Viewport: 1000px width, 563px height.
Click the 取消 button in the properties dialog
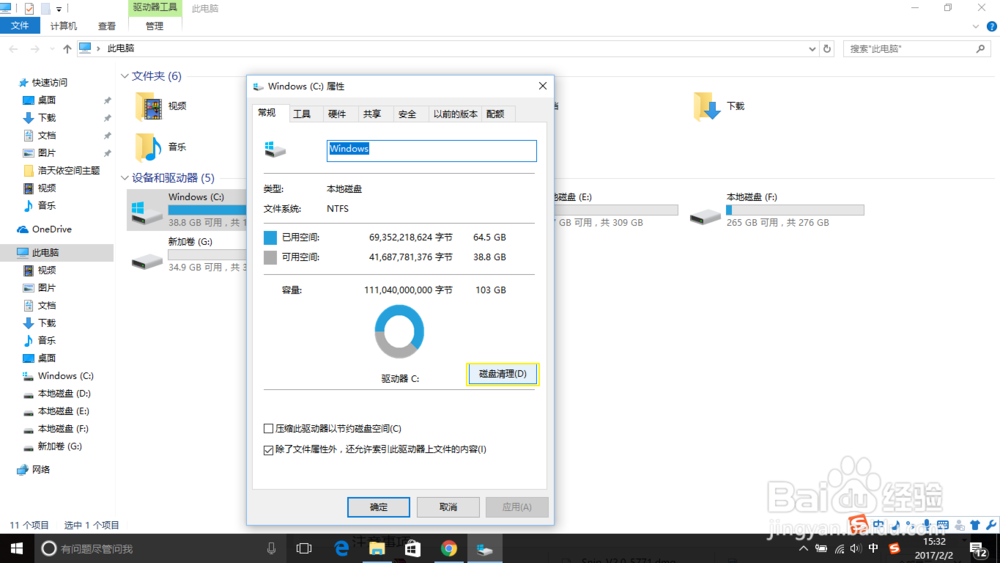(x=448, y=507)
